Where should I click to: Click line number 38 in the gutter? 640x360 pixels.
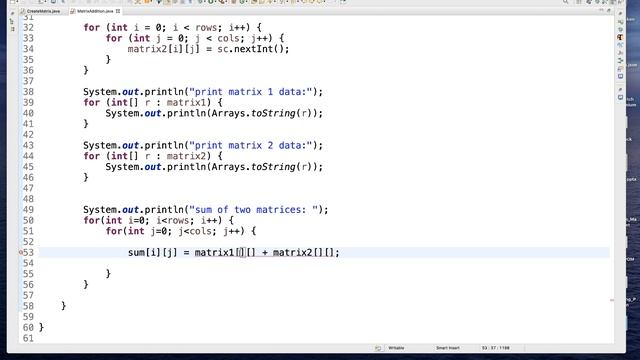[28, 92]
